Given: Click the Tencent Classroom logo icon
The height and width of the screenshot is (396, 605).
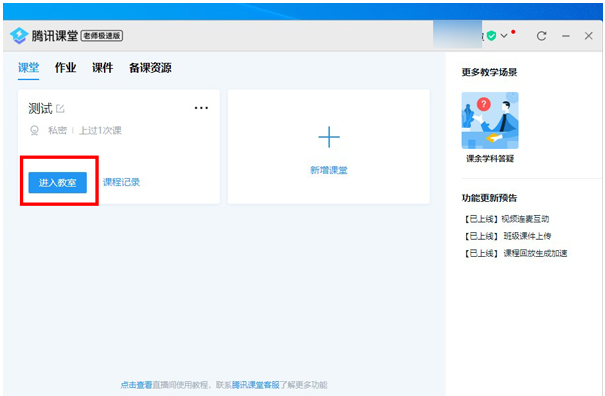Looking at the screenshot, I should 19,36.
